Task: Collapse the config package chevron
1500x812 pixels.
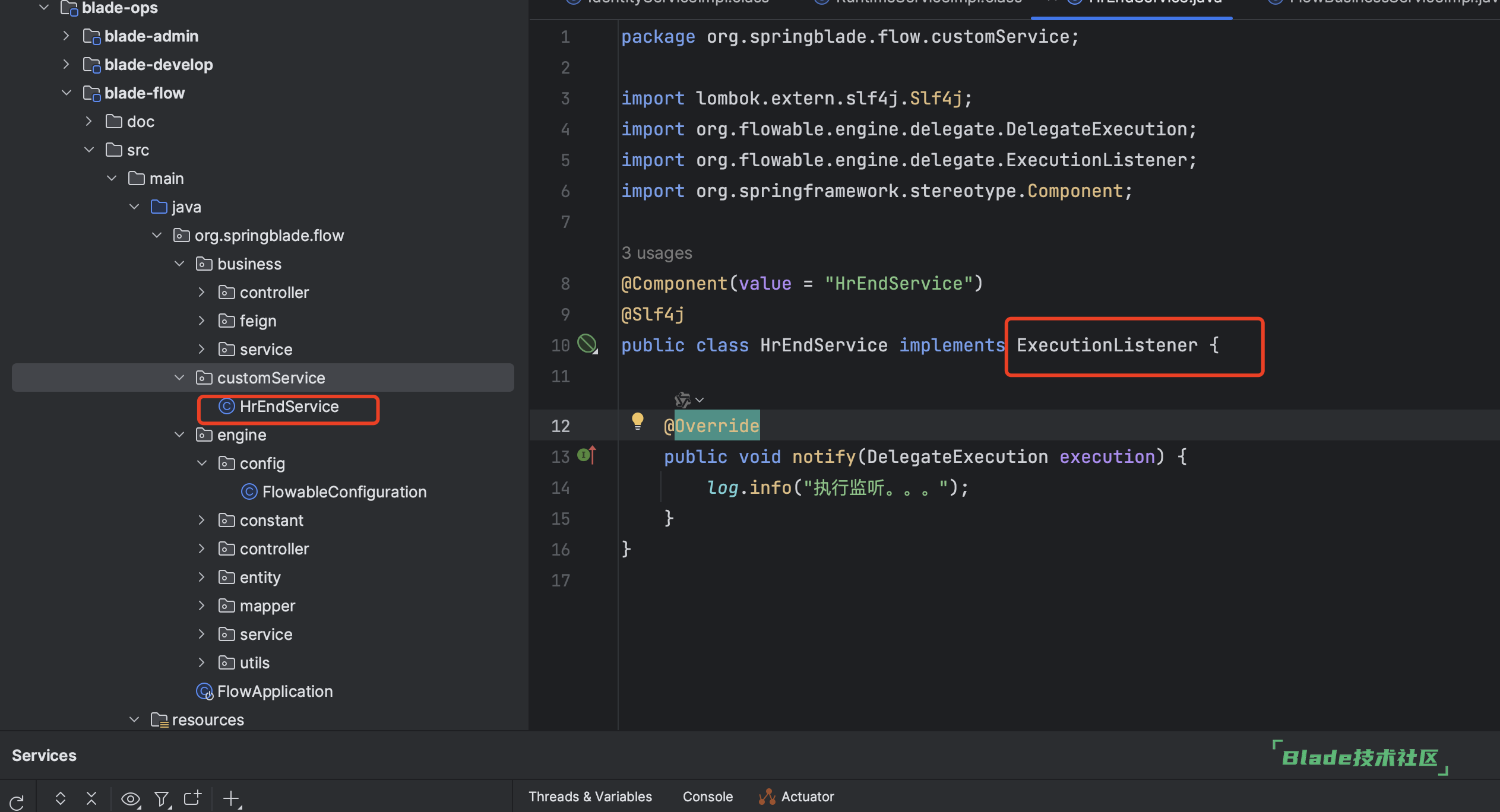Action: point(202,464)
